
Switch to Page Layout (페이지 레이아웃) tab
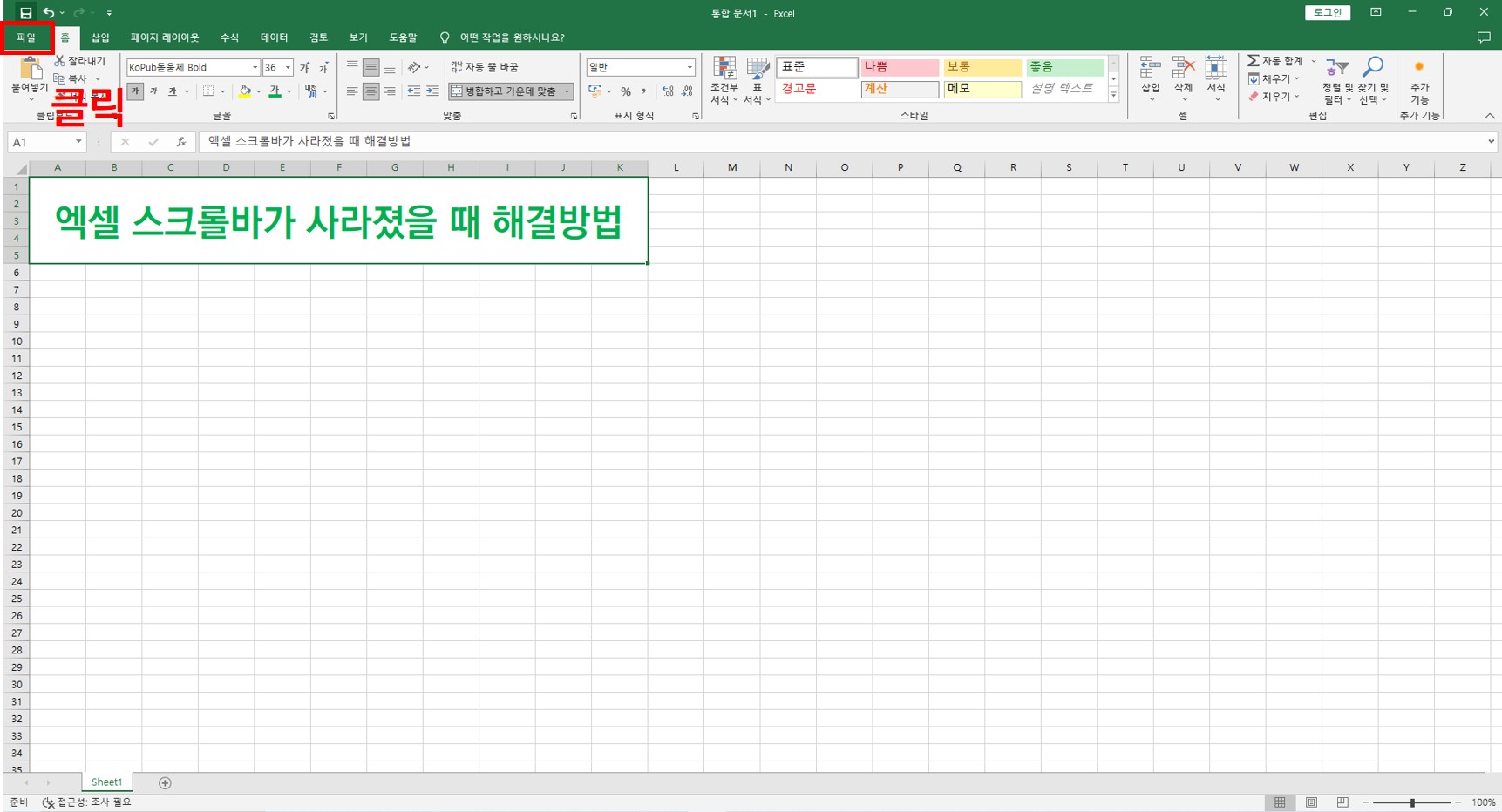coord(165,37)
